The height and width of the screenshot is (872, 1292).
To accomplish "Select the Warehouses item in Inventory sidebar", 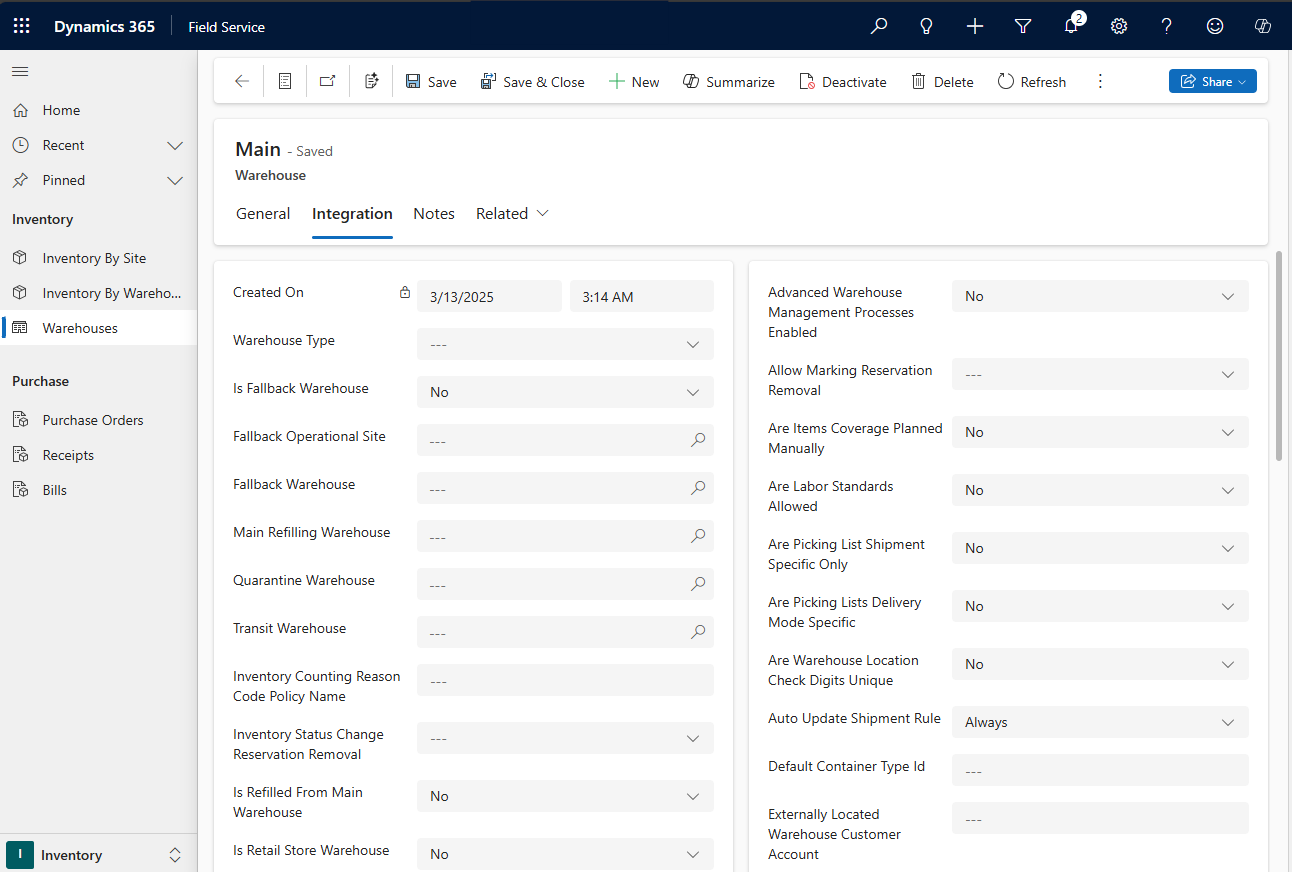I will 79,327.
